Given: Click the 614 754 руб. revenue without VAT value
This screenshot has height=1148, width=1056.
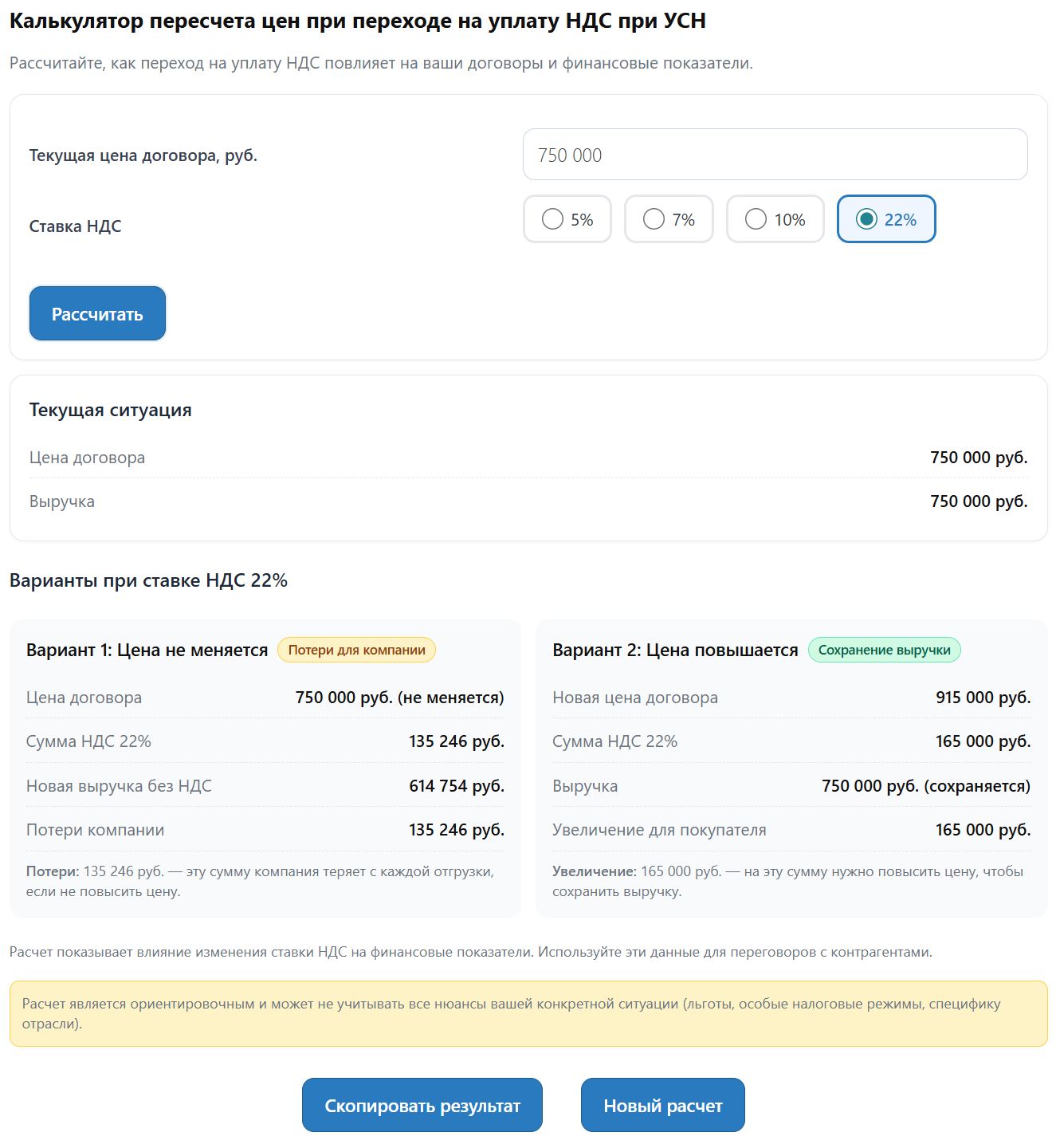Looking at the screenshot, I should tap(457, 786).
